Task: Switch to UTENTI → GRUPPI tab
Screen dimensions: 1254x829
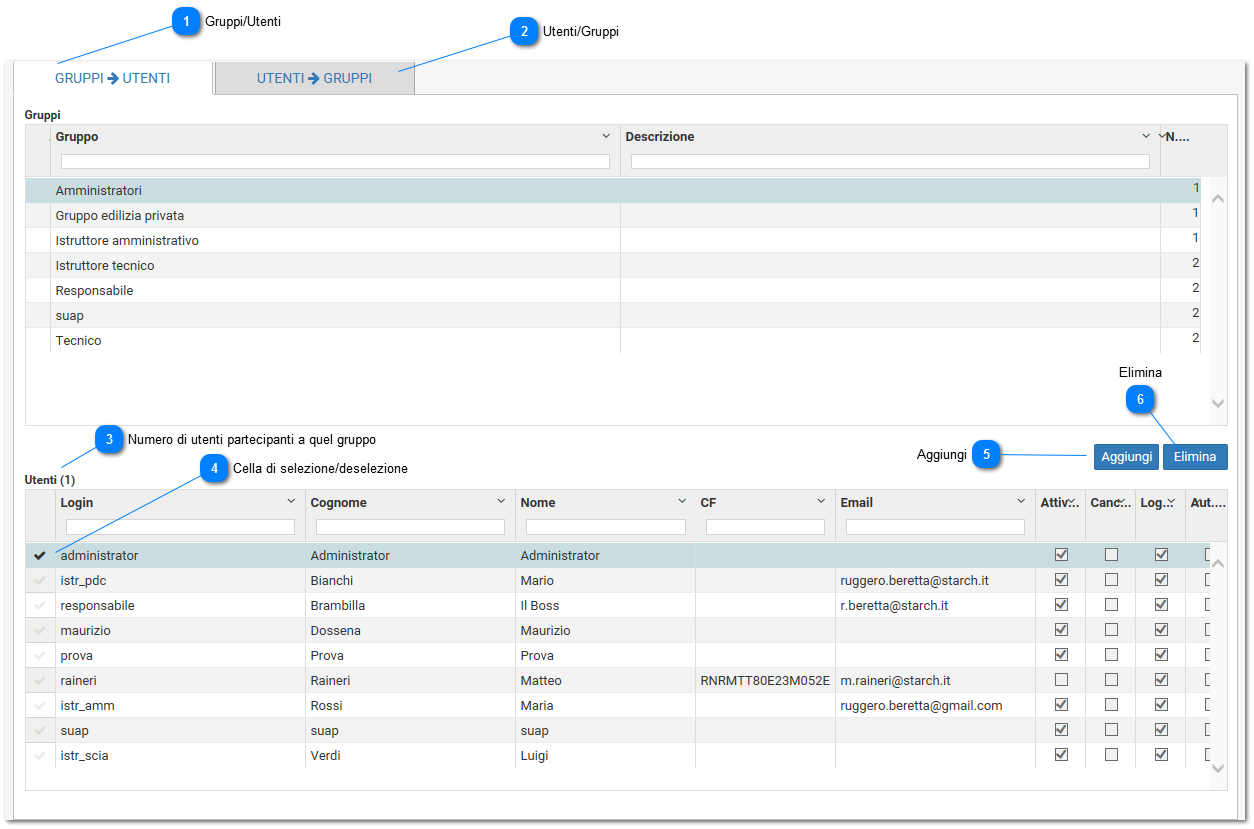Action: [x=314, y=78]
